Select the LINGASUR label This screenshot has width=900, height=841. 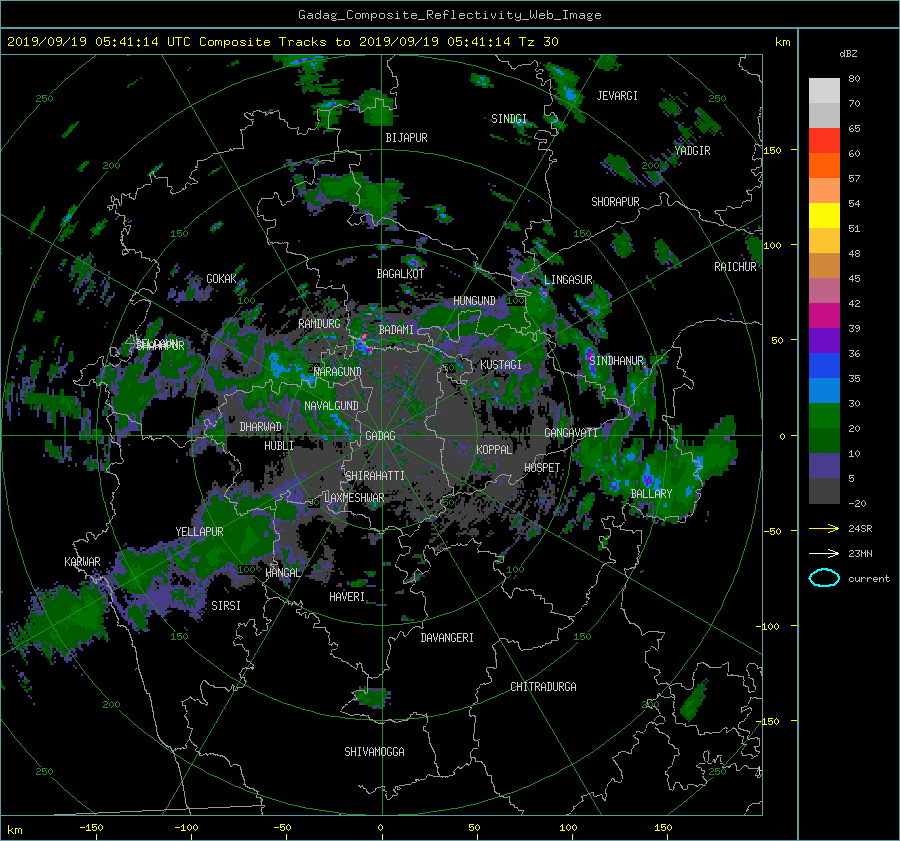tap(568, 280)
